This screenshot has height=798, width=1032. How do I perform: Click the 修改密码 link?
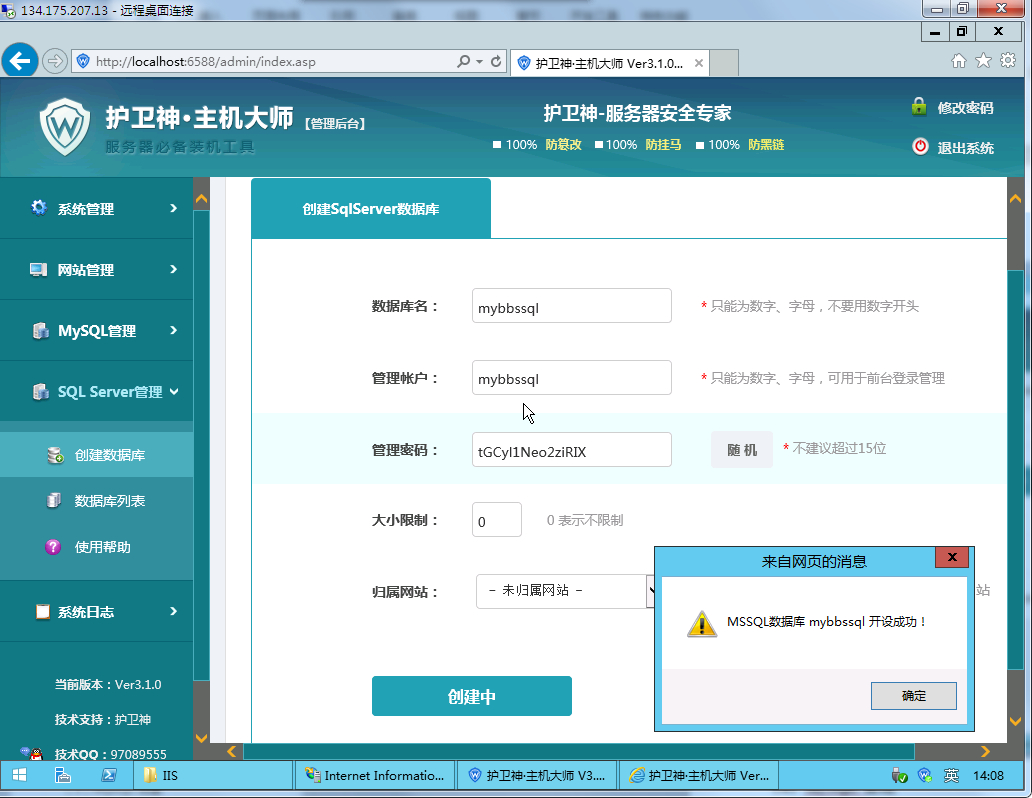[x=966, y=108]
